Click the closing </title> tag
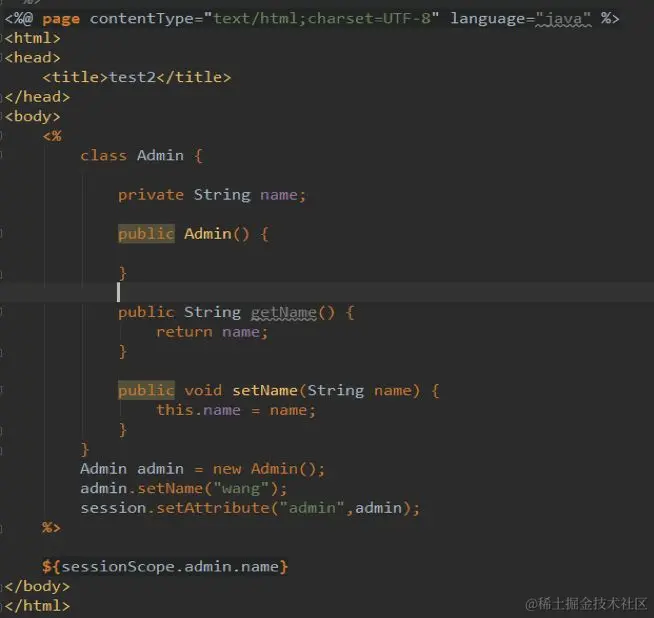Viewport: 654px width, 618px height. coord(194,77)
